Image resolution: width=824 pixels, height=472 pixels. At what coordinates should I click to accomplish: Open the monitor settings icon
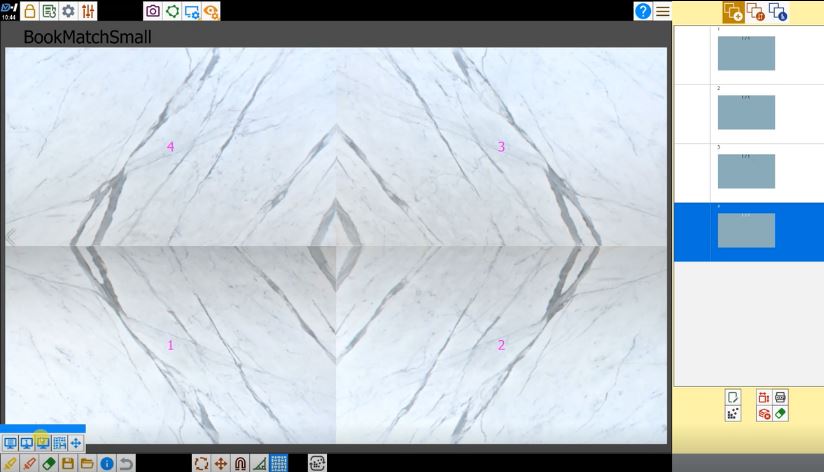[x=192, y=11]
